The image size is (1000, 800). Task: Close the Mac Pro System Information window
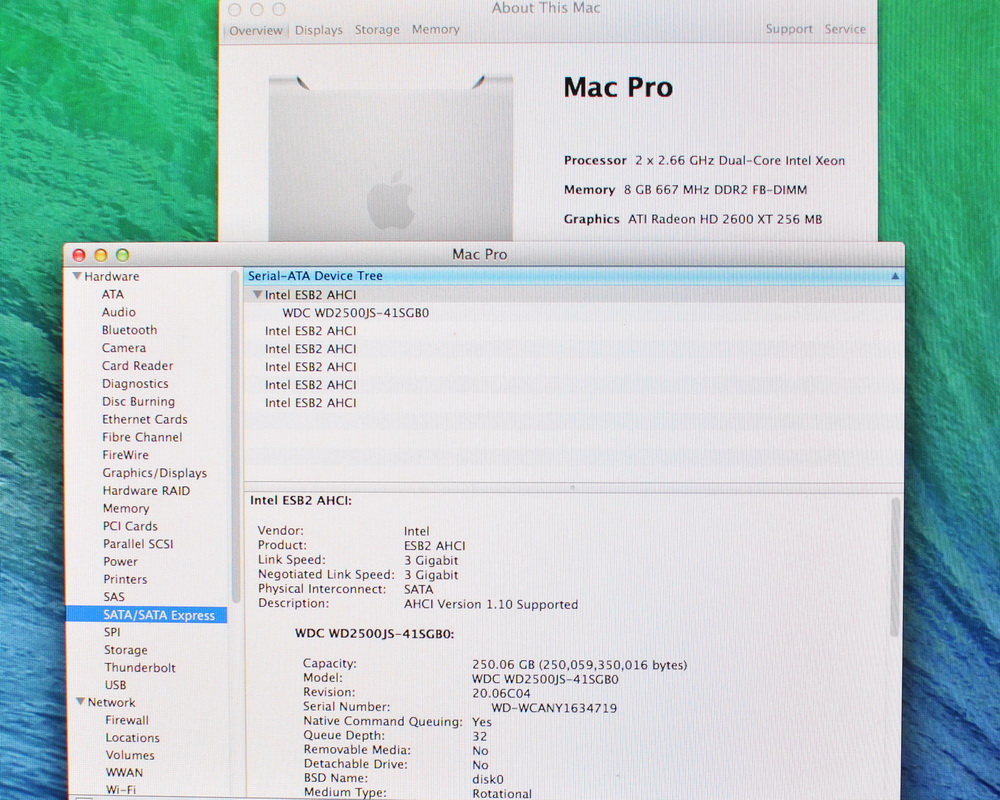[79, 255]
